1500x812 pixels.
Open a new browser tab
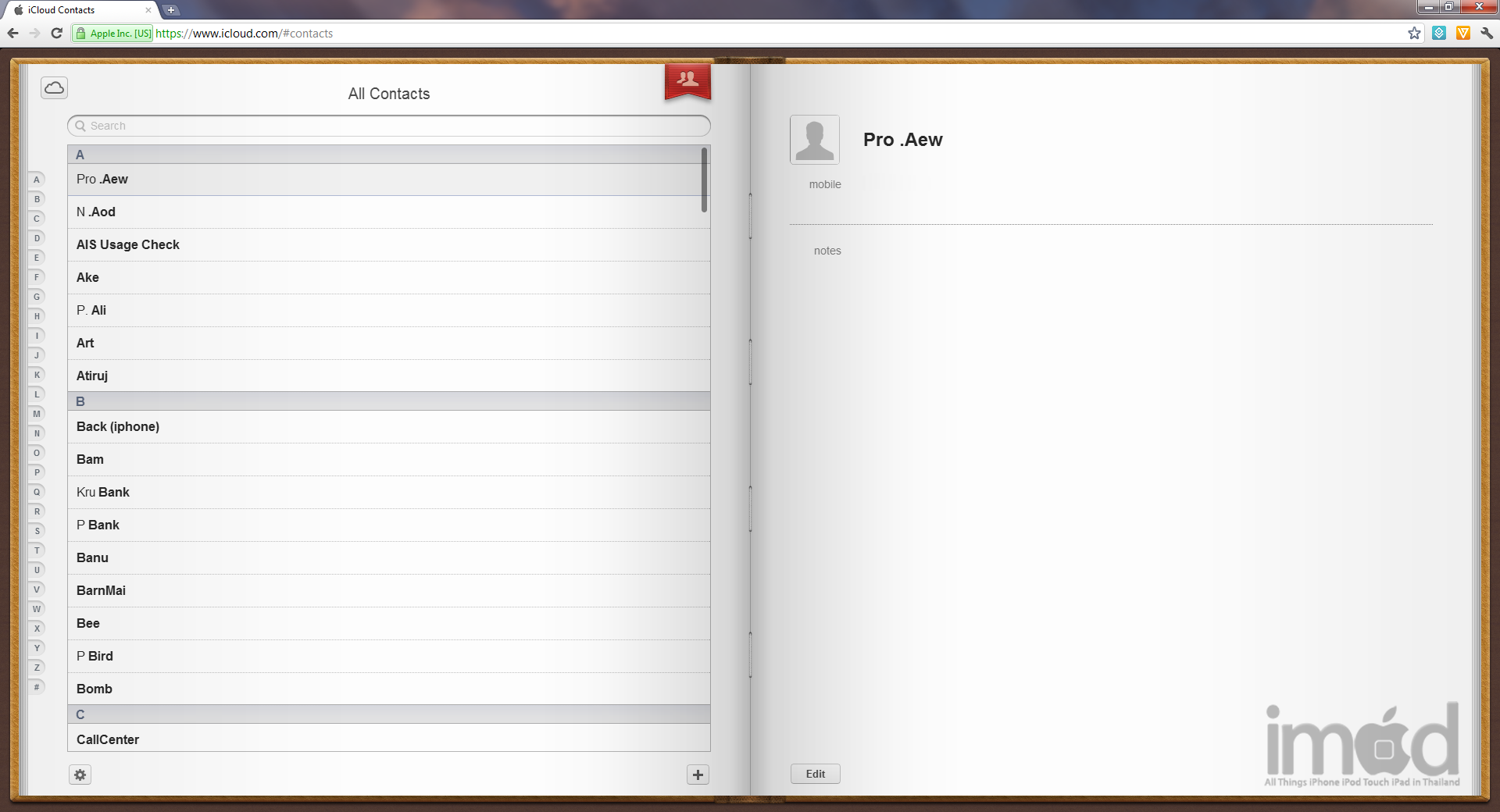click(x=171, y=10)
